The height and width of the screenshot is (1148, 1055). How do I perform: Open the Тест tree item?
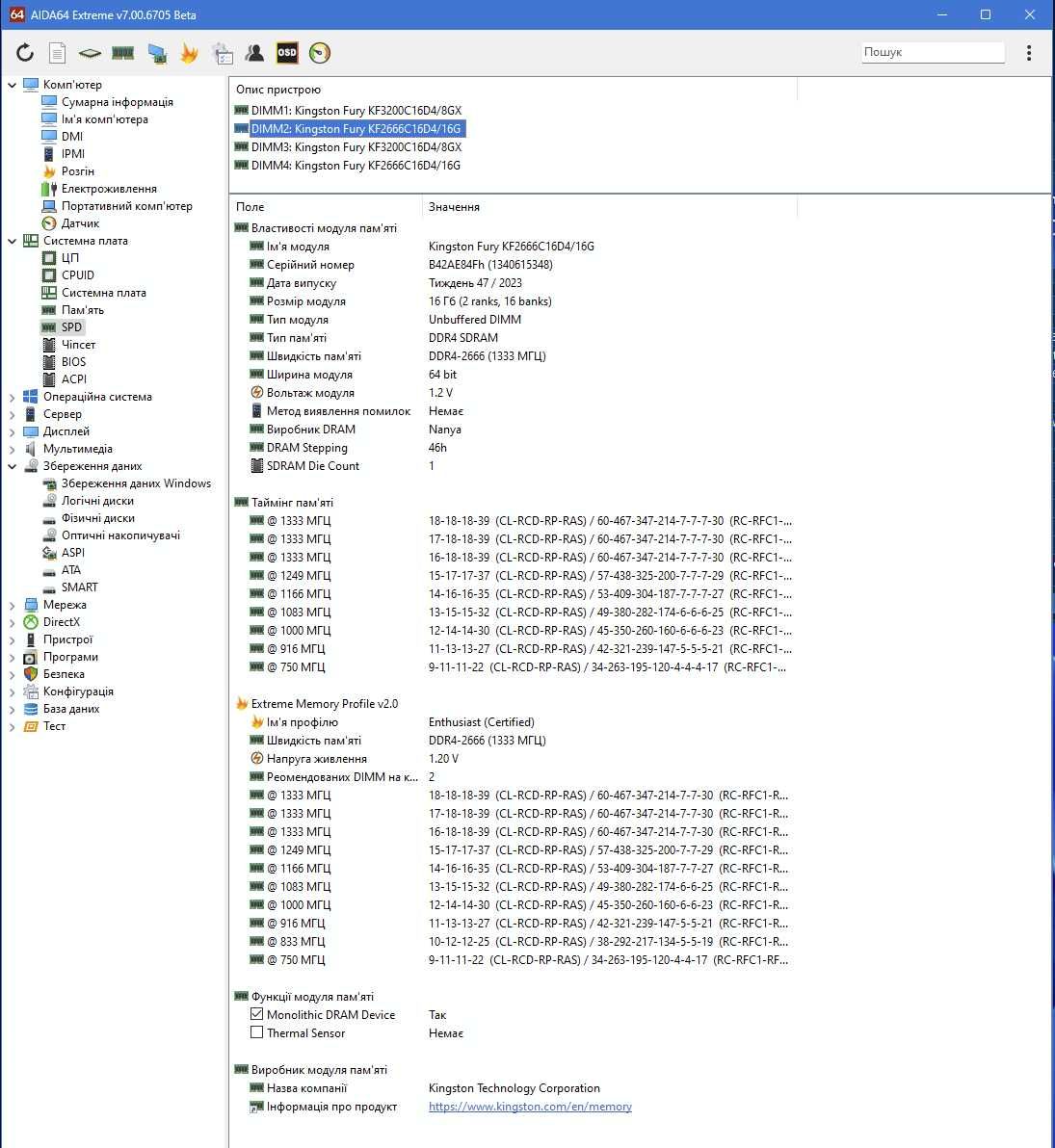[x=54, y=726]
